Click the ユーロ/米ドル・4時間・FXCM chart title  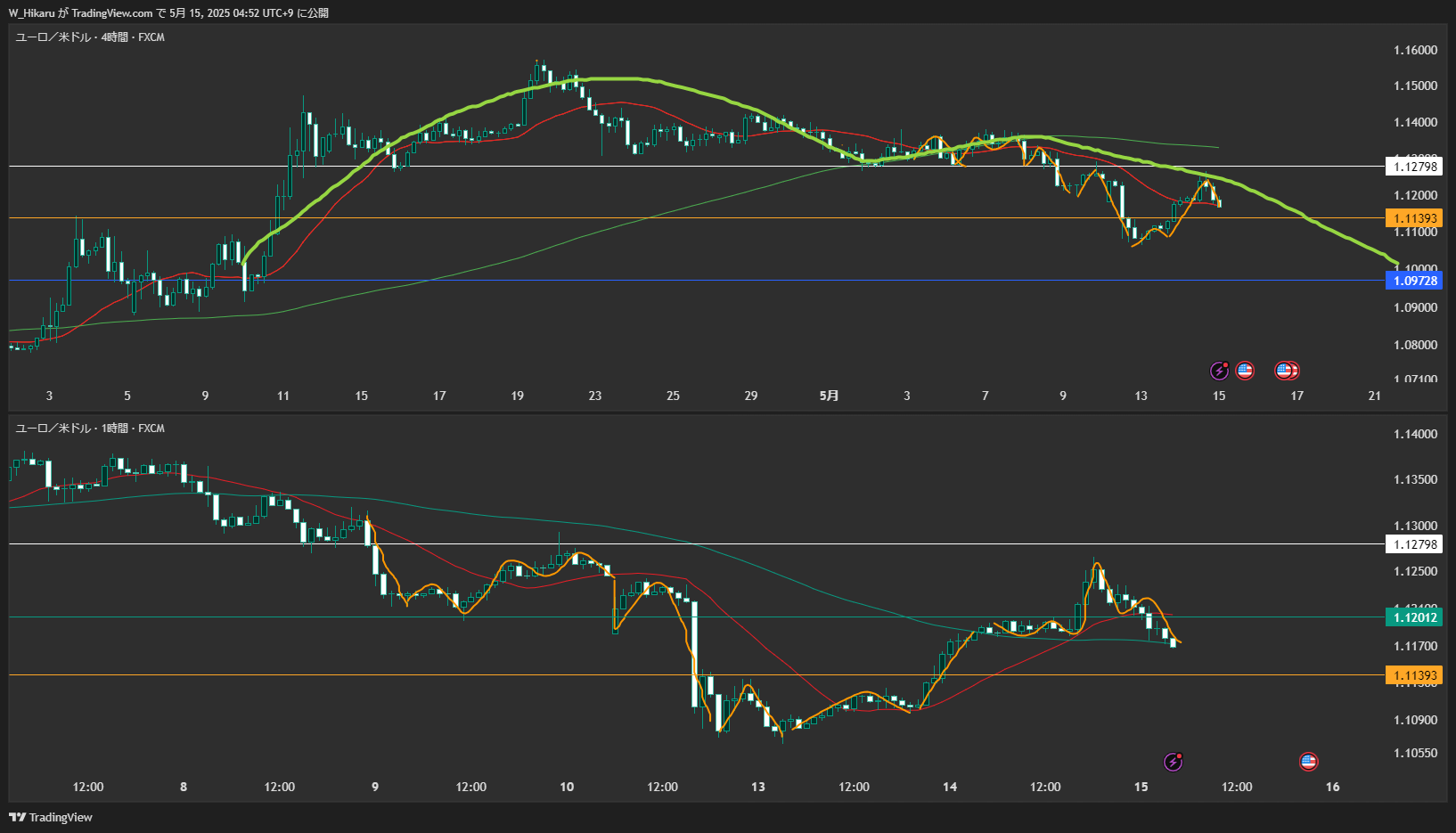90,37
